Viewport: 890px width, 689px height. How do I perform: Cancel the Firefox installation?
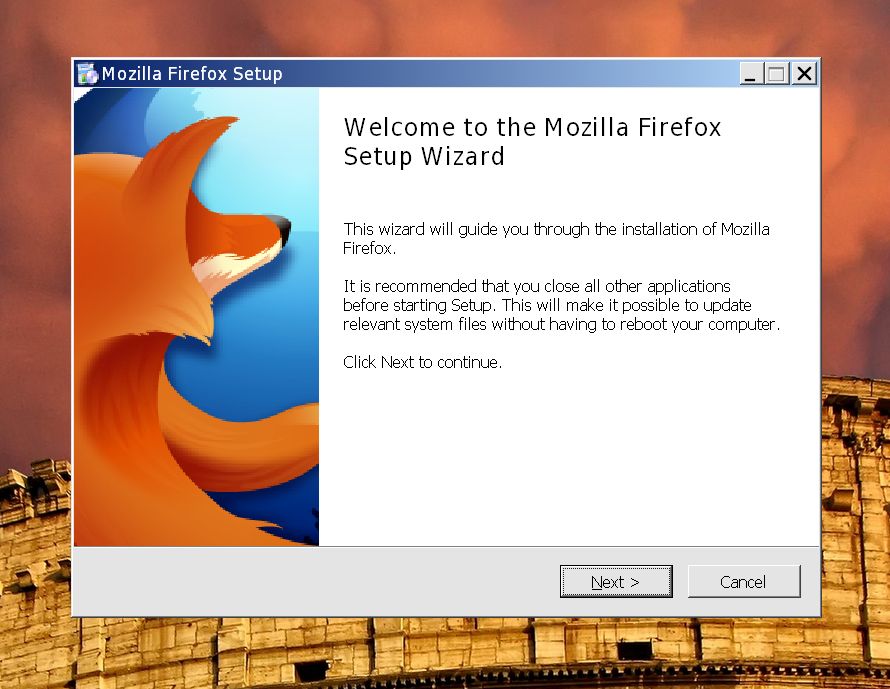744,581
